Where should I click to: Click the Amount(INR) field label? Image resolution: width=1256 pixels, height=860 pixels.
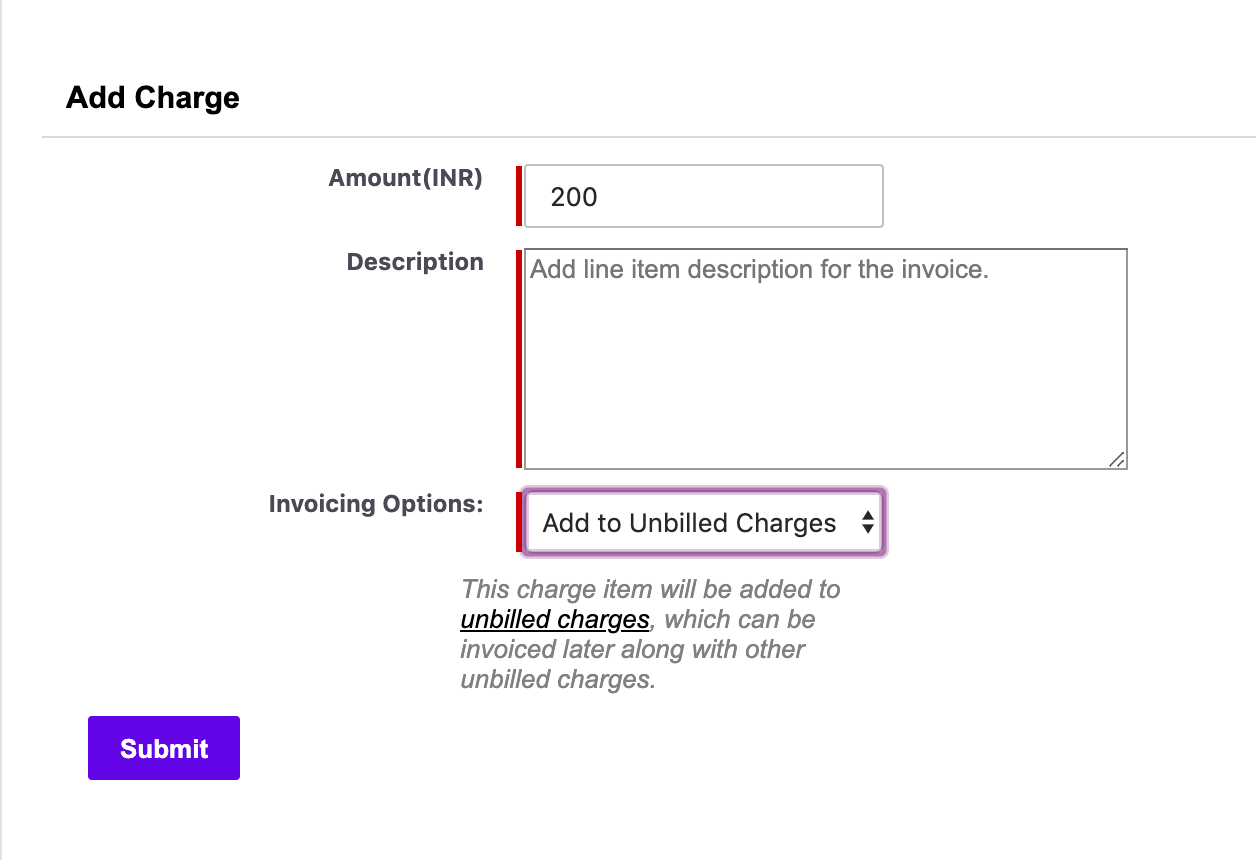[x=405, y=178]
